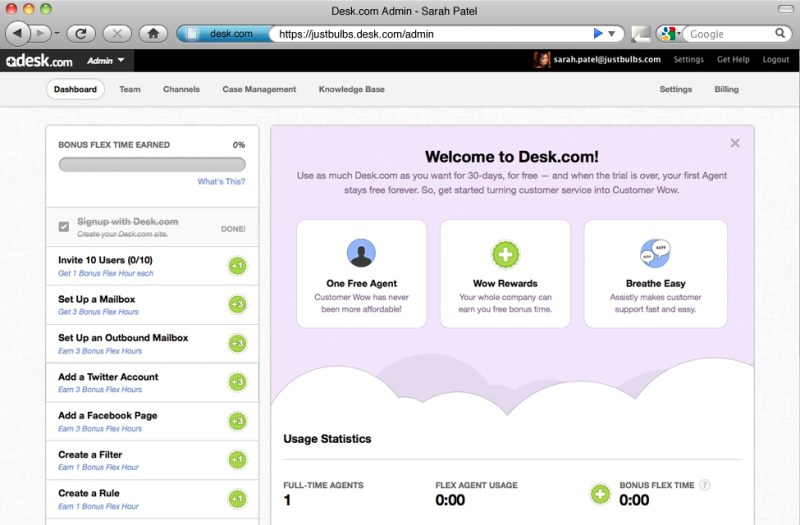800x525 pixels.
Task: Click the Wow Rewards green plus icon
Action: [x=505, y=254]
